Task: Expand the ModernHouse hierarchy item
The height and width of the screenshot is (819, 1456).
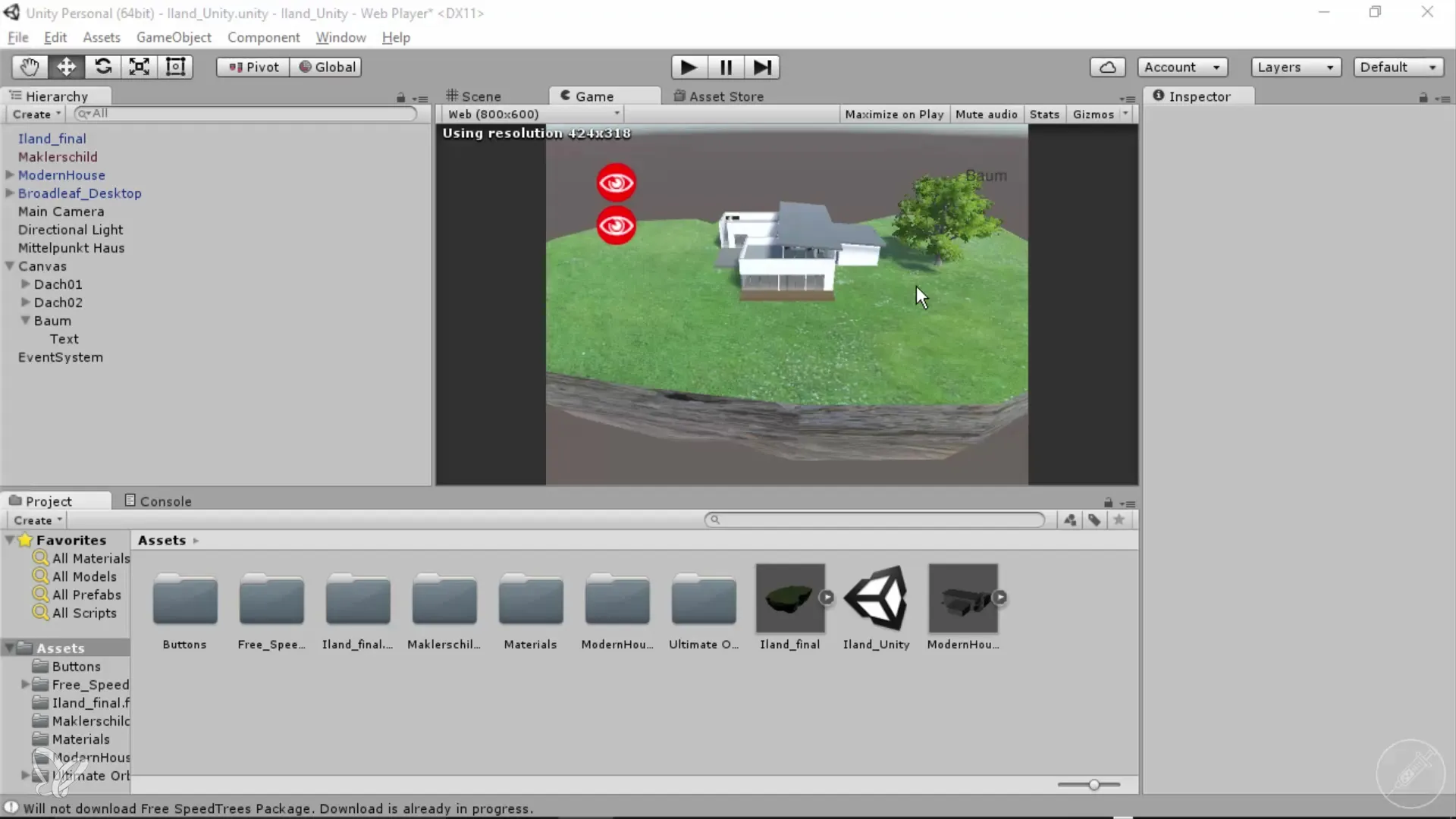Action: (10, 174)
